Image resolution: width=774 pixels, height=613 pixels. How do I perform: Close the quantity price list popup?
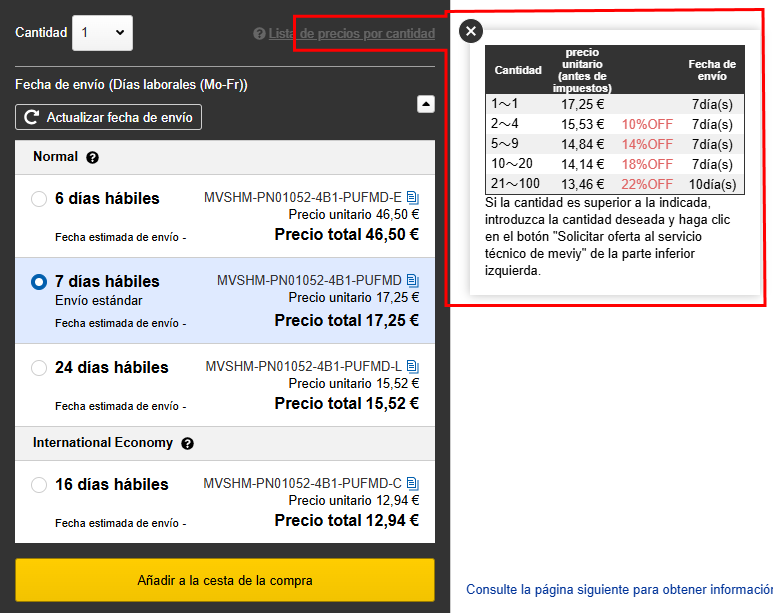471,31
